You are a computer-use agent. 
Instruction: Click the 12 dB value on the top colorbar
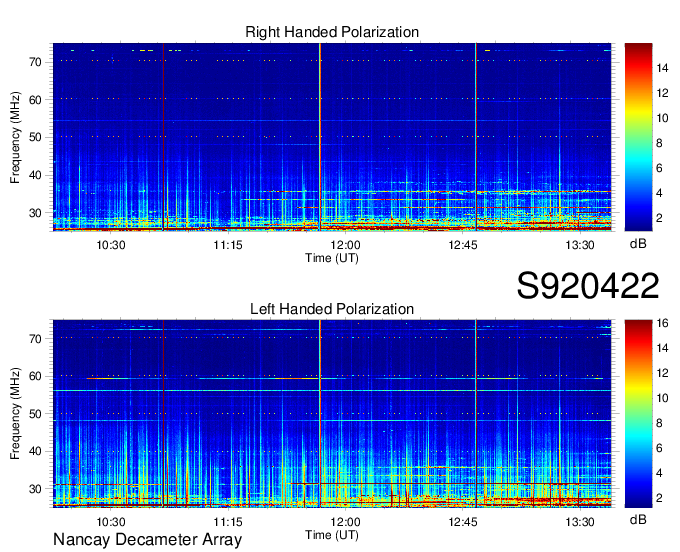pos(662,93)
